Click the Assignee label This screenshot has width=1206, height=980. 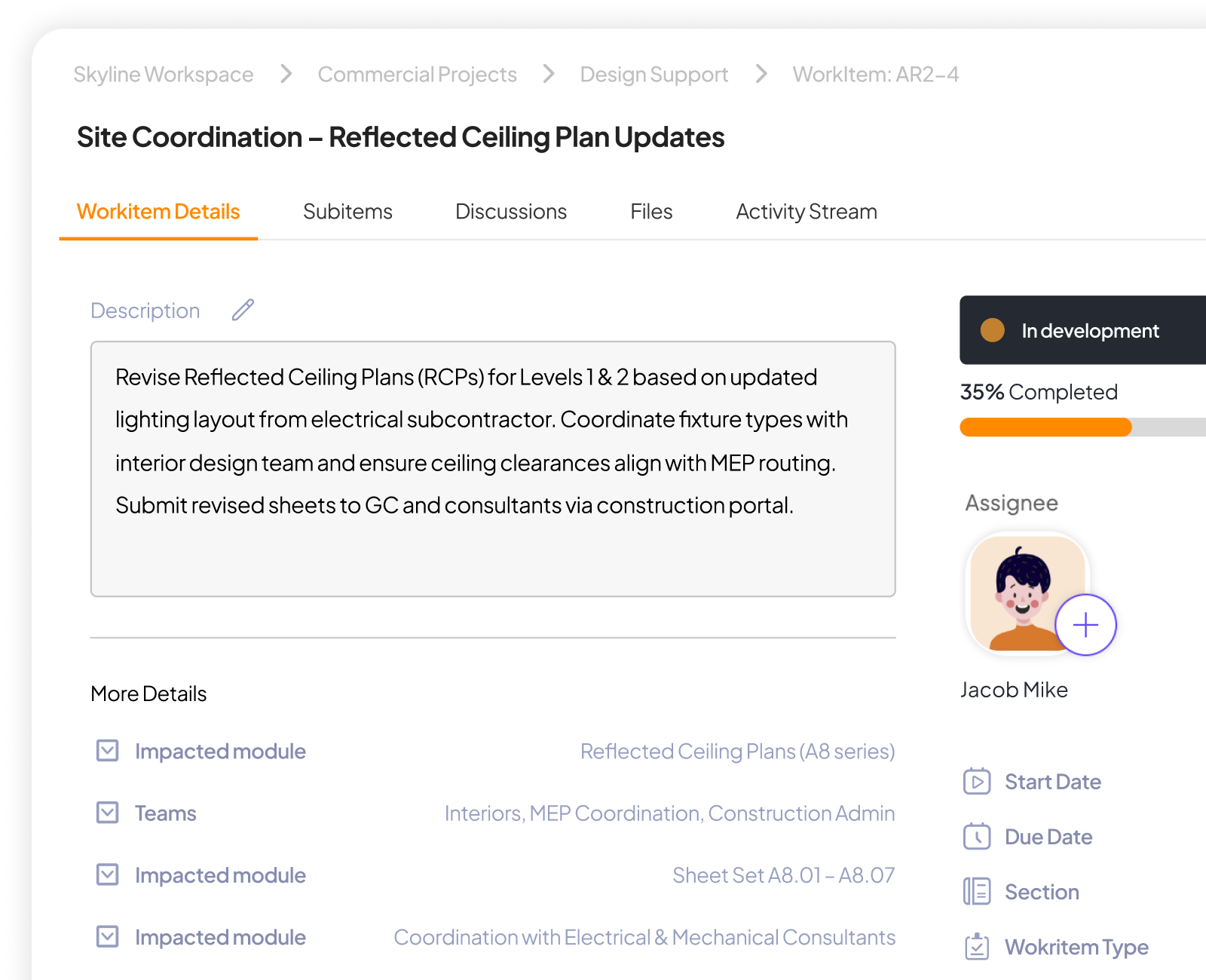coord(1012,503)
